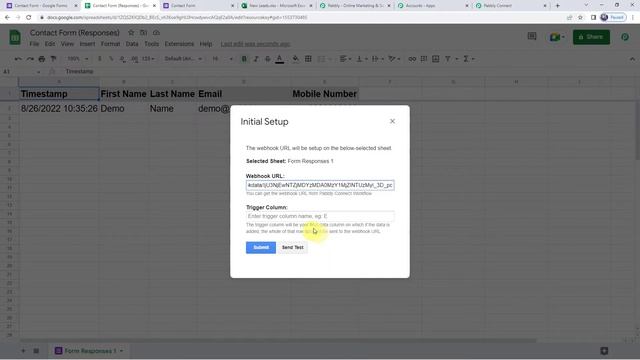
Task: Open the Default font dropdown
Action: pos(183,59)
